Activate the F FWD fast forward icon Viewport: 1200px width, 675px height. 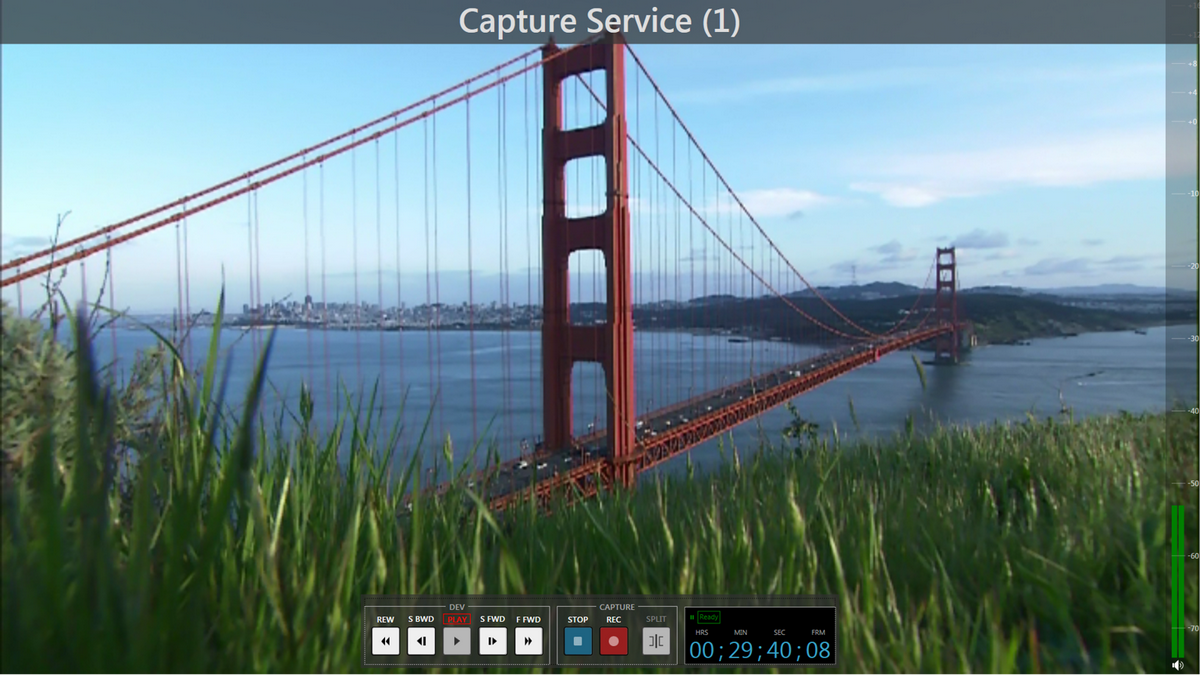pos(529,641)
